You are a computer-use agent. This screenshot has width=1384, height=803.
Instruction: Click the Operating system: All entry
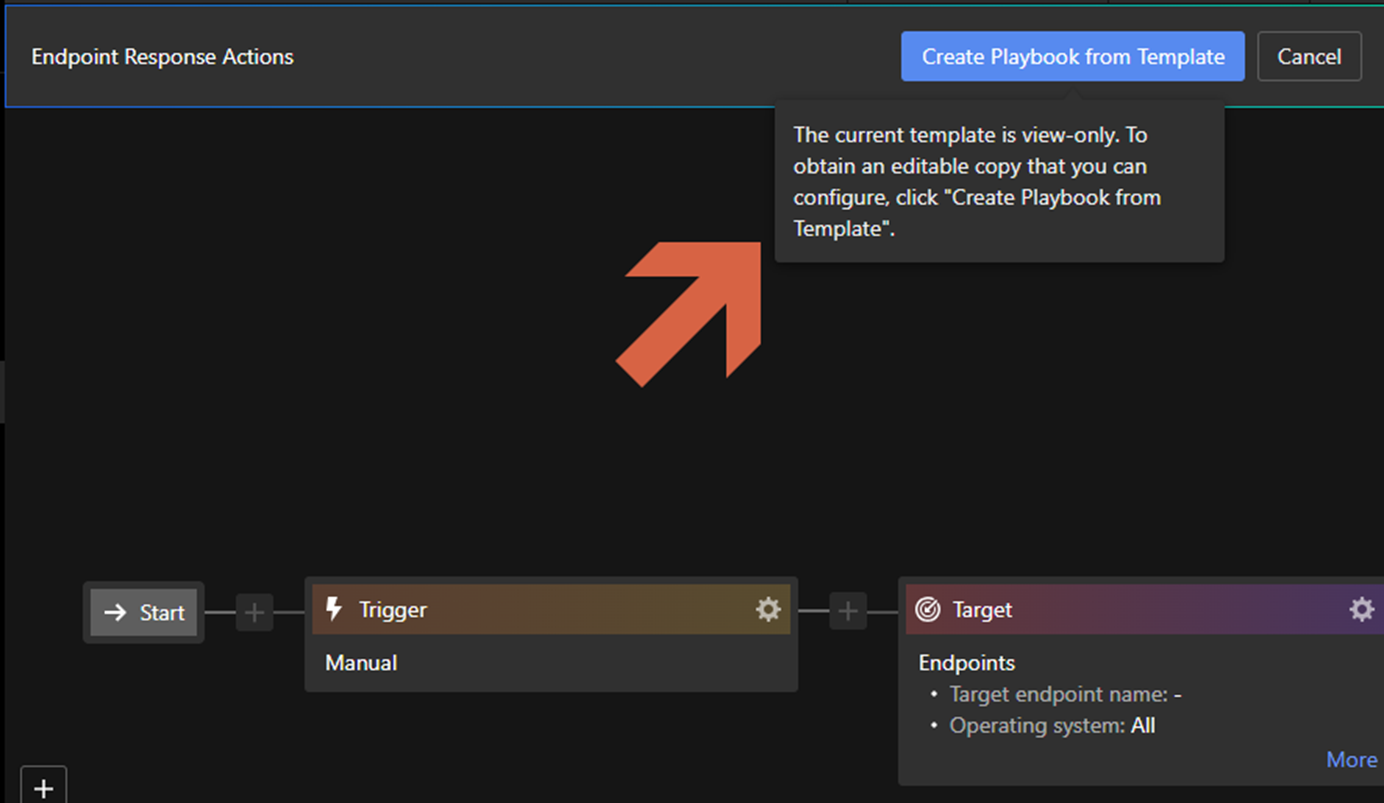[x=1051, y=726]
